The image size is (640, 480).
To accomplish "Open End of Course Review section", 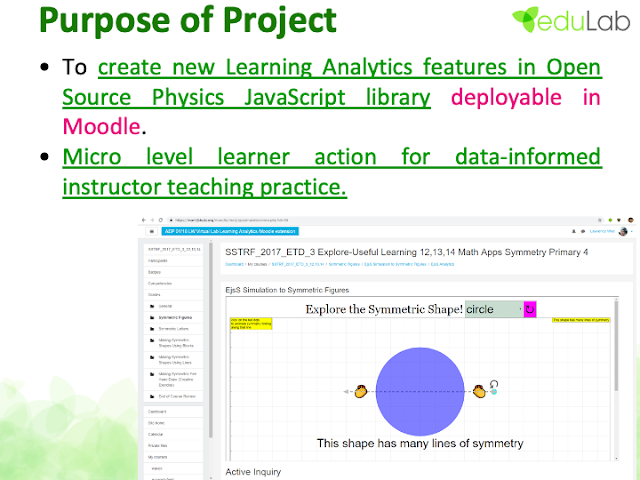I will 177,396.
